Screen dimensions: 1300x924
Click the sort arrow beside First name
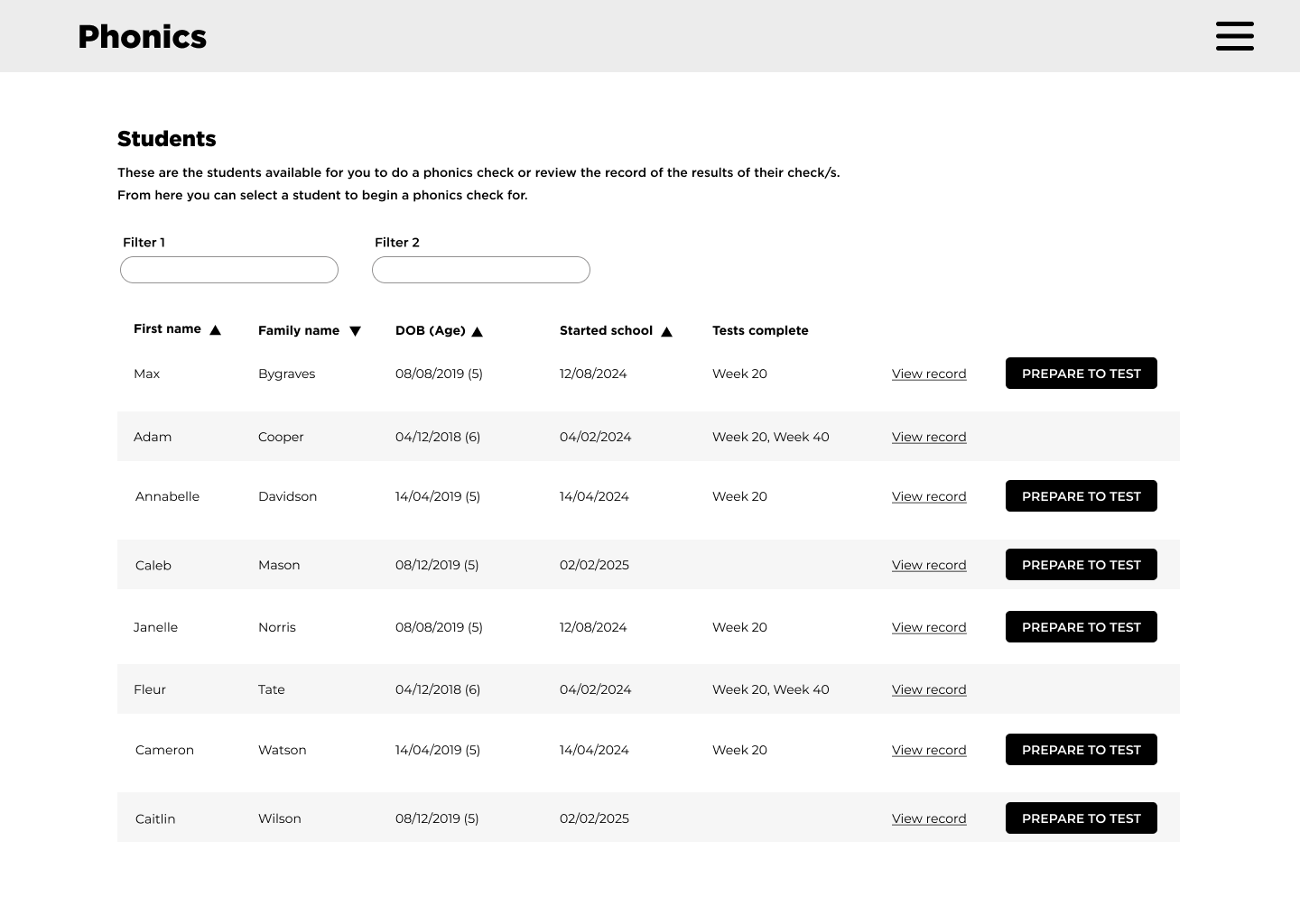(215, 330)
